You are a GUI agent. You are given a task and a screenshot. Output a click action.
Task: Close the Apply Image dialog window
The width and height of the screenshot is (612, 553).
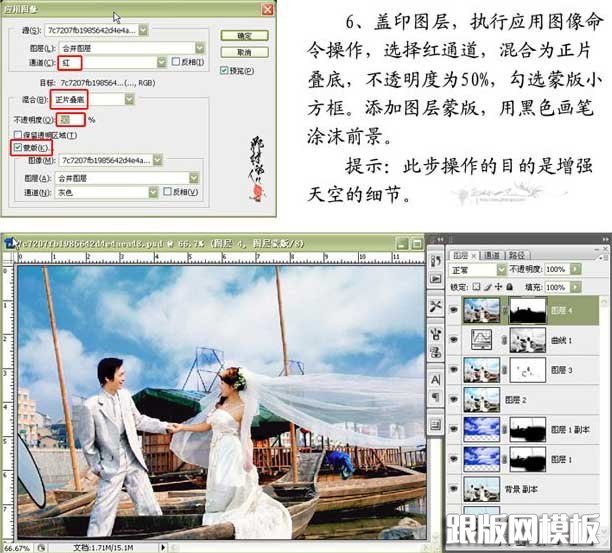267,9
